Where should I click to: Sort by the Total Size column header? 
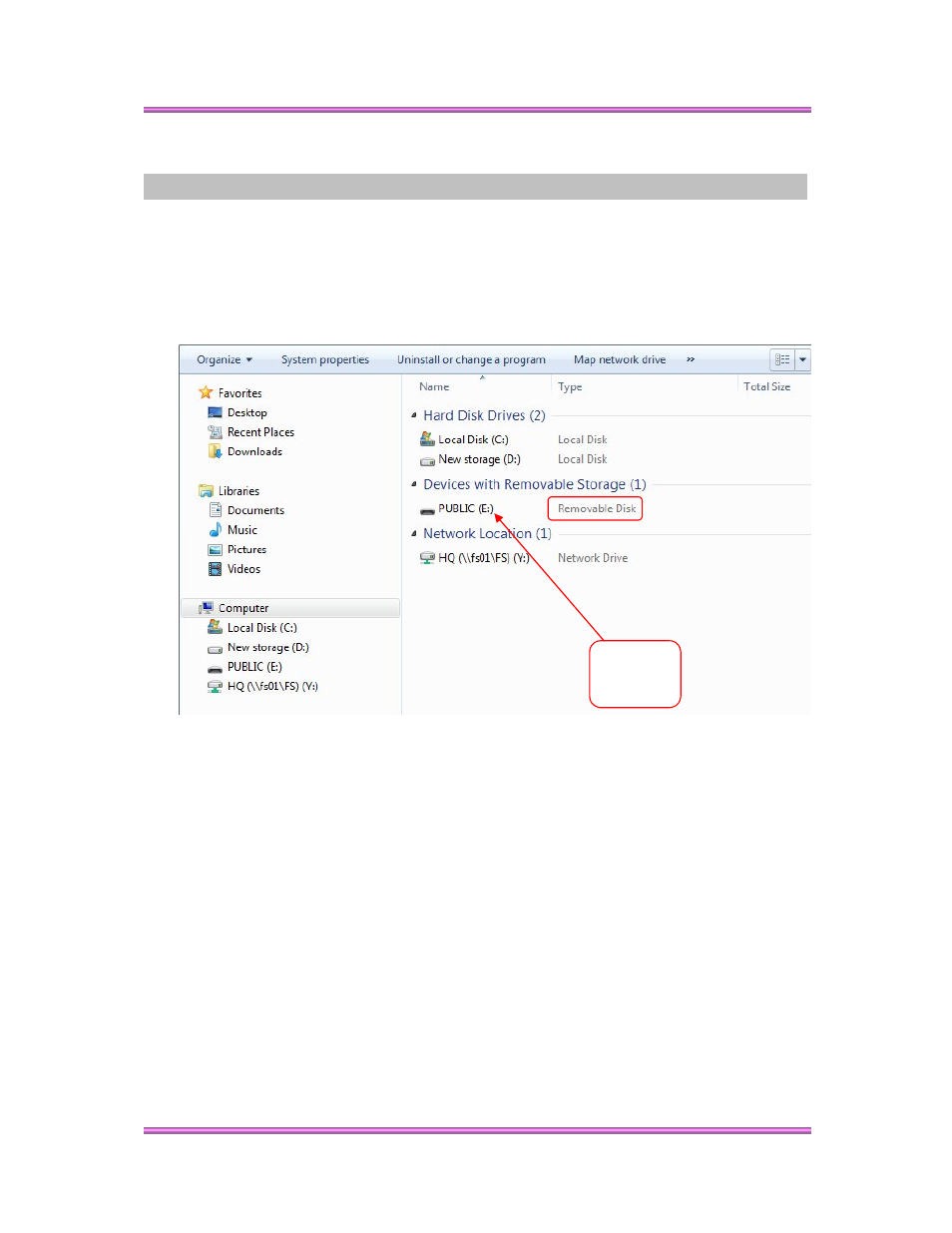tap(767, 387)
